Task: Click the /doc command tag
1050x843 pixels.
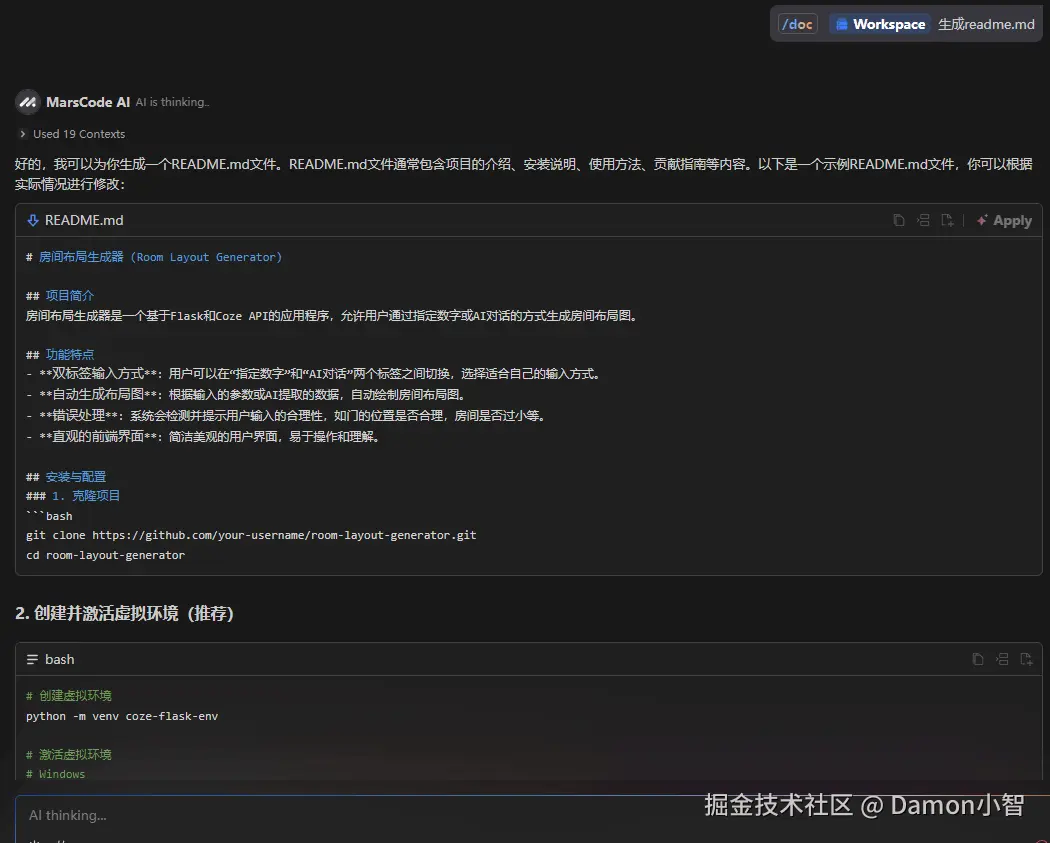Action: click(x=798, y=24)
